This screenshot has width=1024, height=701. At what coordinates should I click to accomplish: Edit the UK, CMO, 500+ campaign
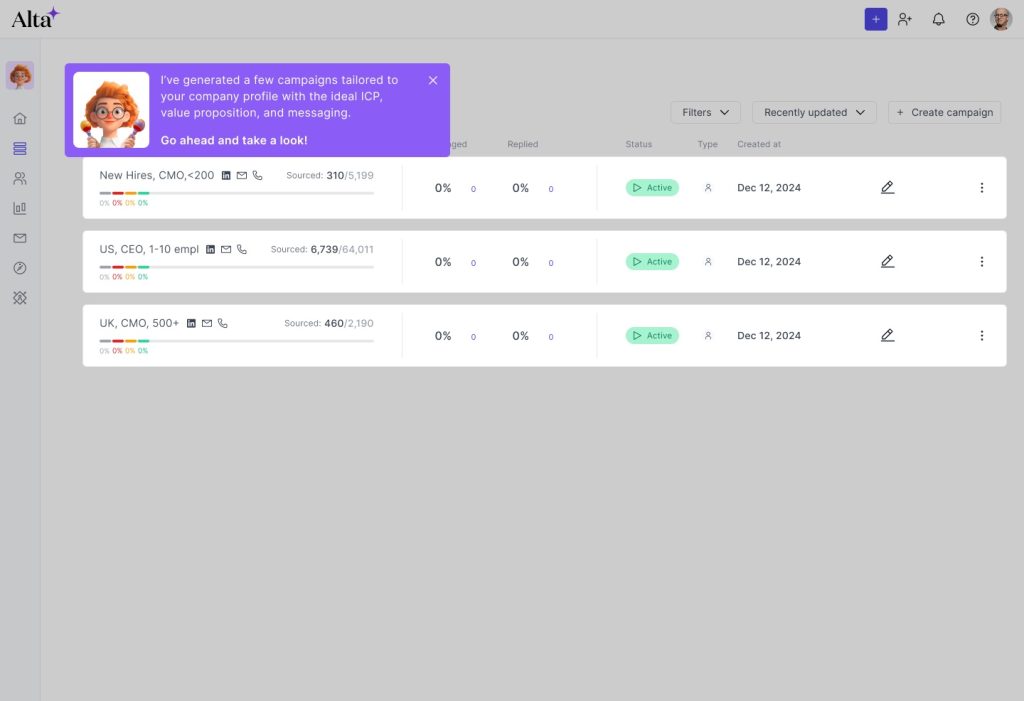pyautogui.click(x=887, y=335)
